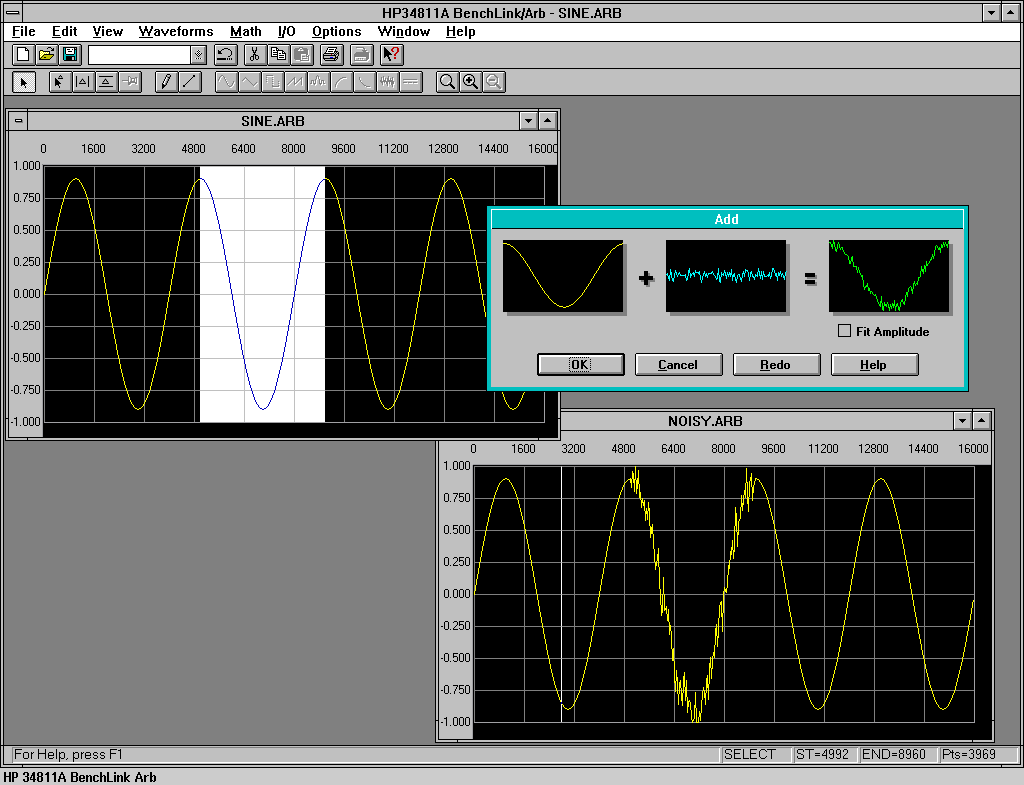This screenshot has width=1024, height=785.
Task: Click the green result preview in Add dialog
Action: [x=889, y=276]
